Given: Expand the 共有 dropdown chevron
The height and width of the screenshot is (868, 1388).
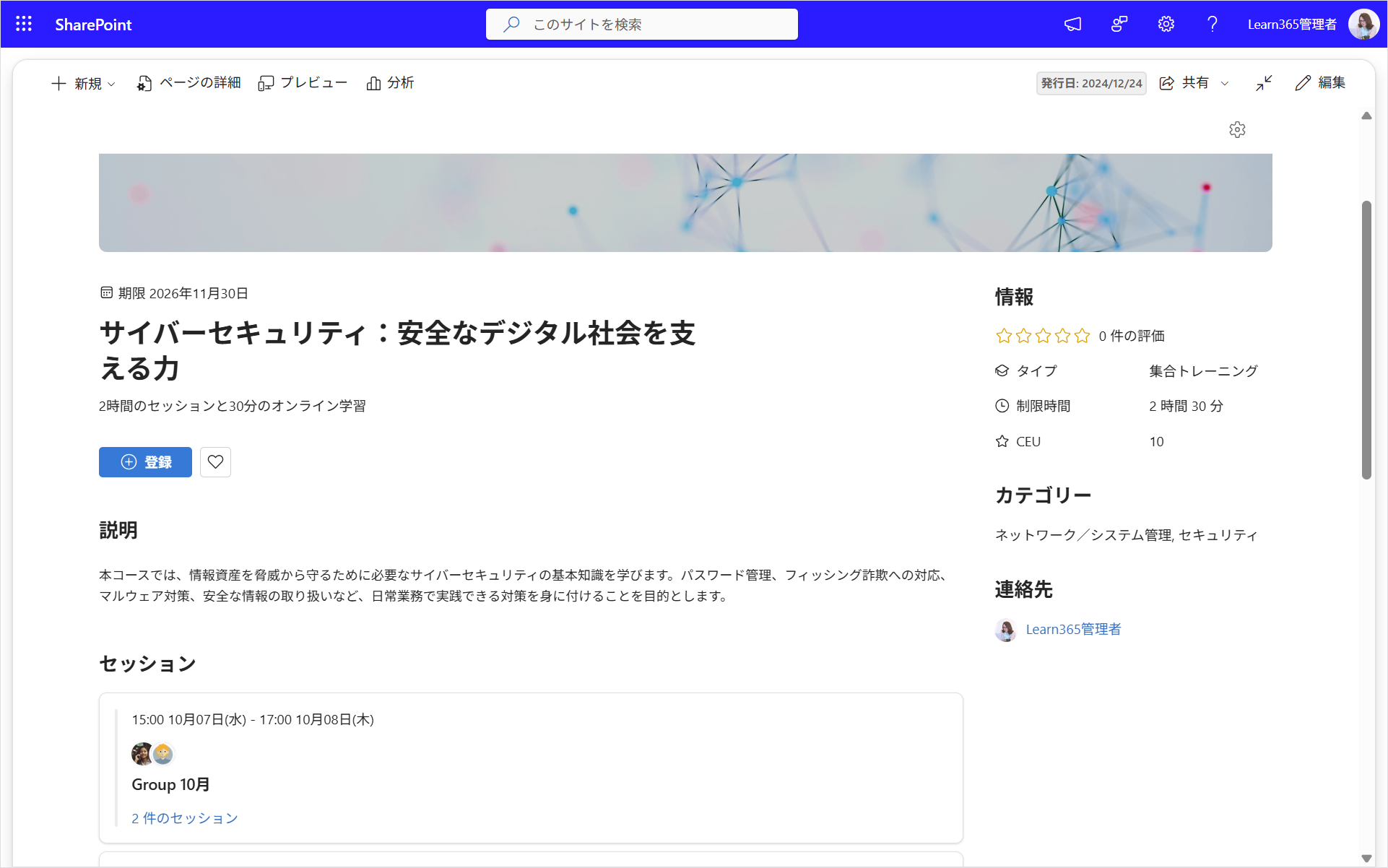Looking at the screenshot, I should [1225, 83].
